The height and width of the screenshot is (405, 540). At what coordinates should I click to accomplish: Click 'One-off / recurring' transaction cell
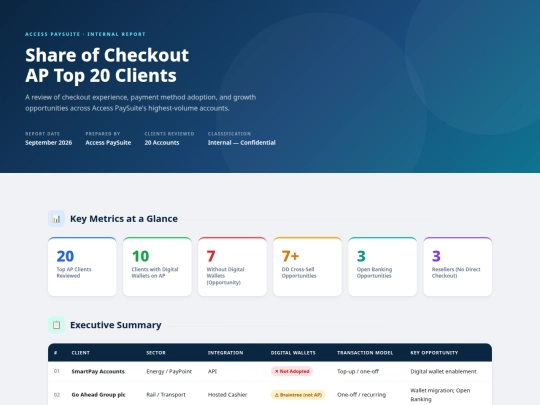pyautogui.click(x=362, y=395)
